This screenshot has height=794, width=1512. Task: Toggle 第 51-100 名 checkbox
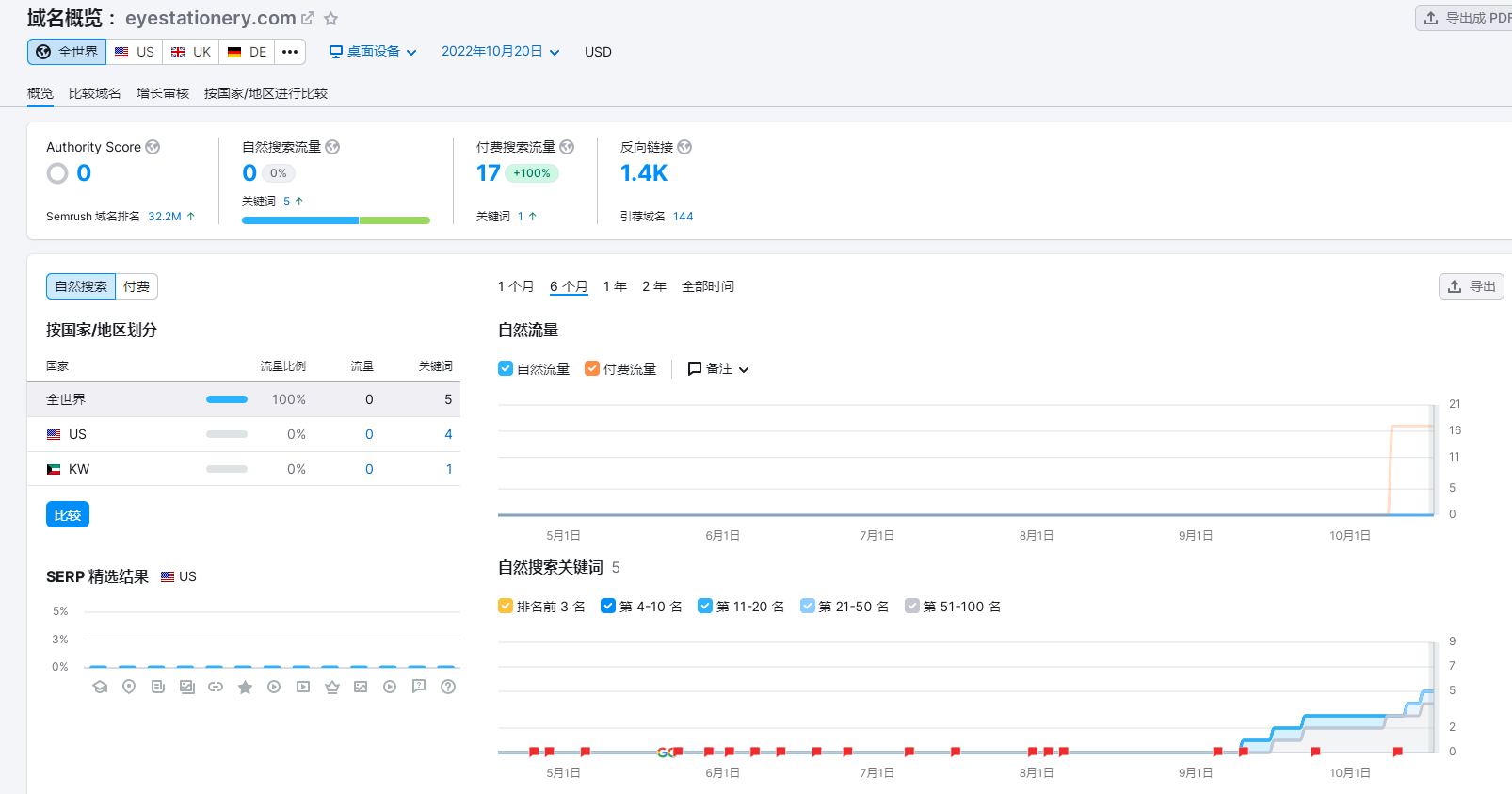[x=912, y=606]
